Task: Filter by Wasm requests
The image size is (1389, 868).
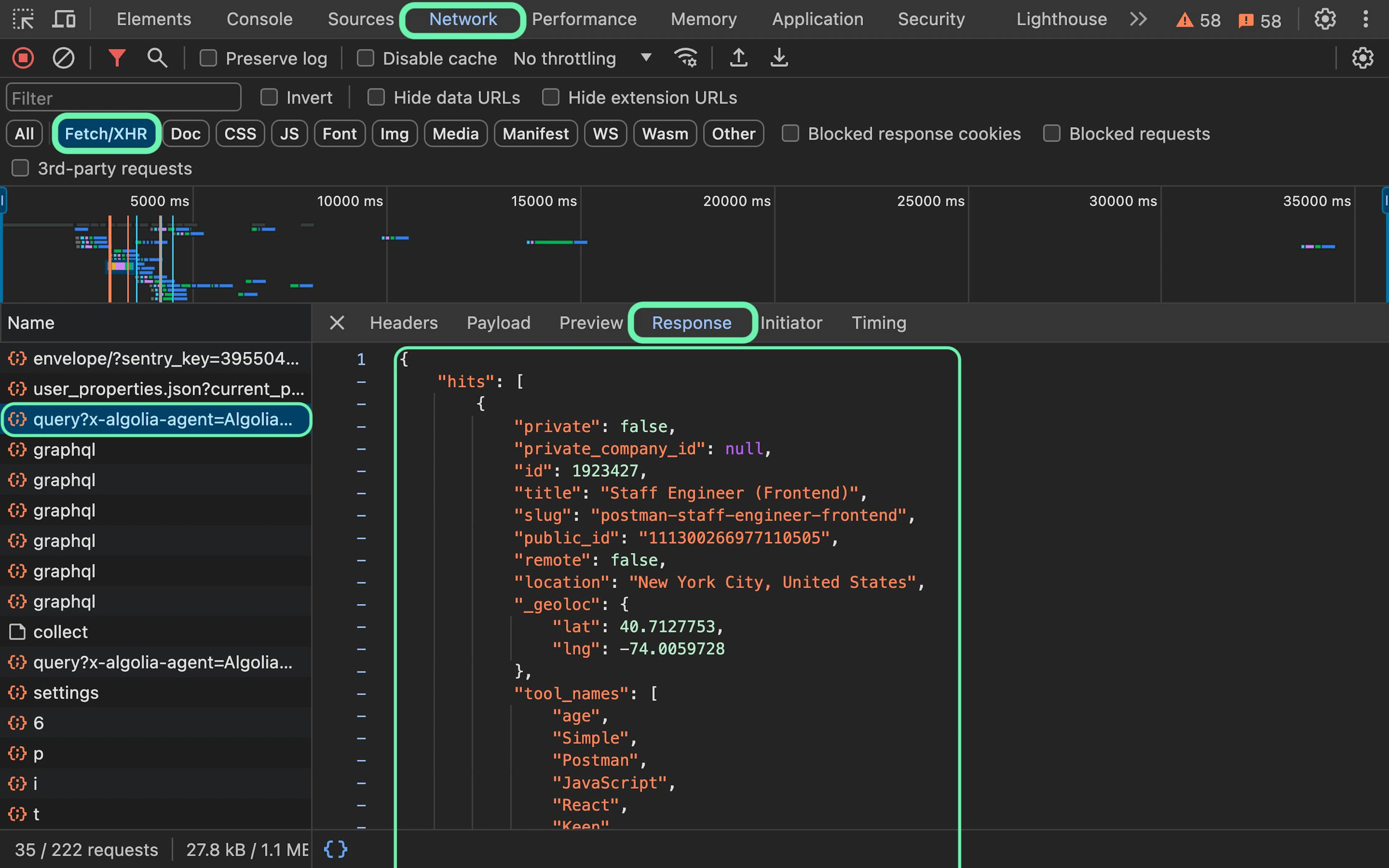Action: (664, 134)
